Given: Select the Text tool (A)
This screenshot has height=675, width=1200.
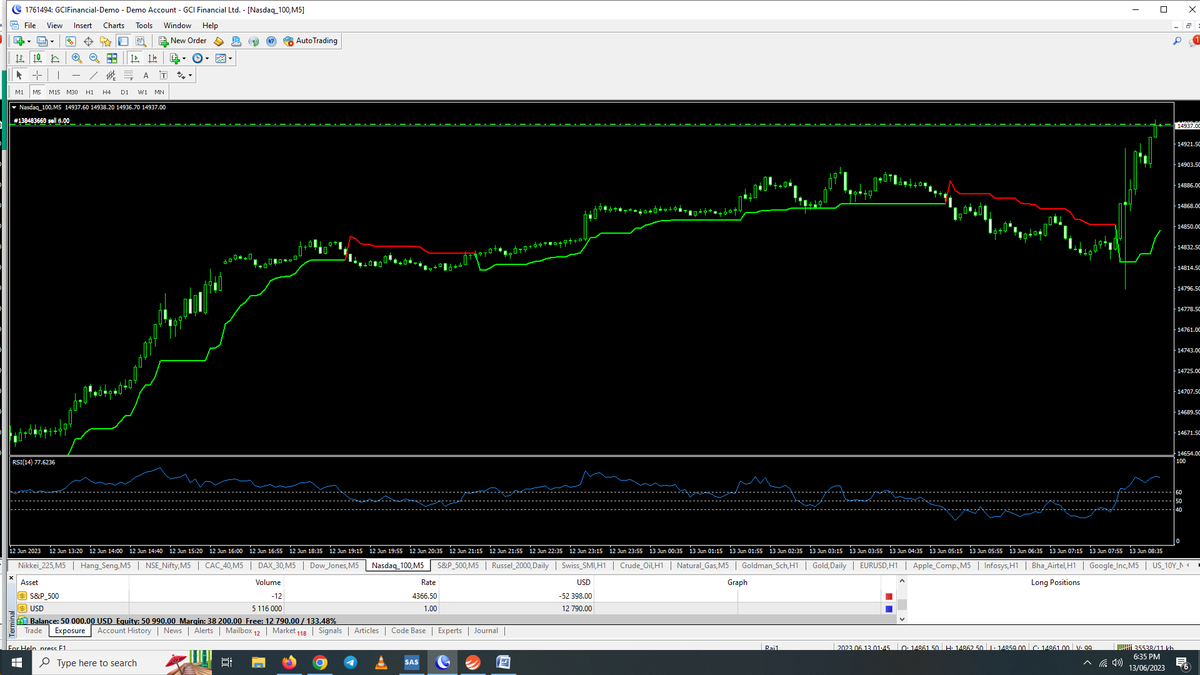Looking at the screenshot, I should [146, 75].
